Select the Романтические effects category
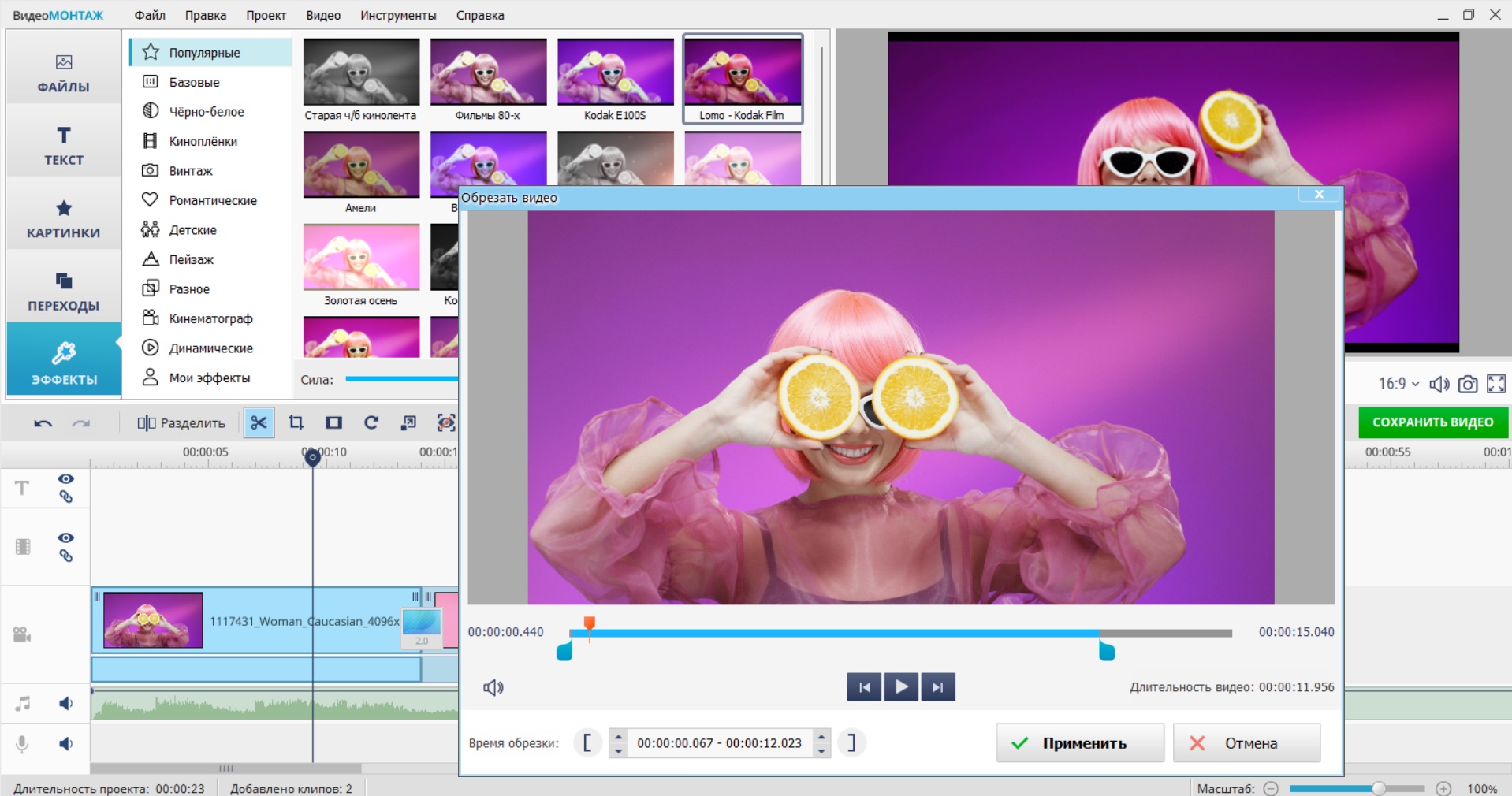Screen dimensions: 1512x796 (x=210, y=200)
